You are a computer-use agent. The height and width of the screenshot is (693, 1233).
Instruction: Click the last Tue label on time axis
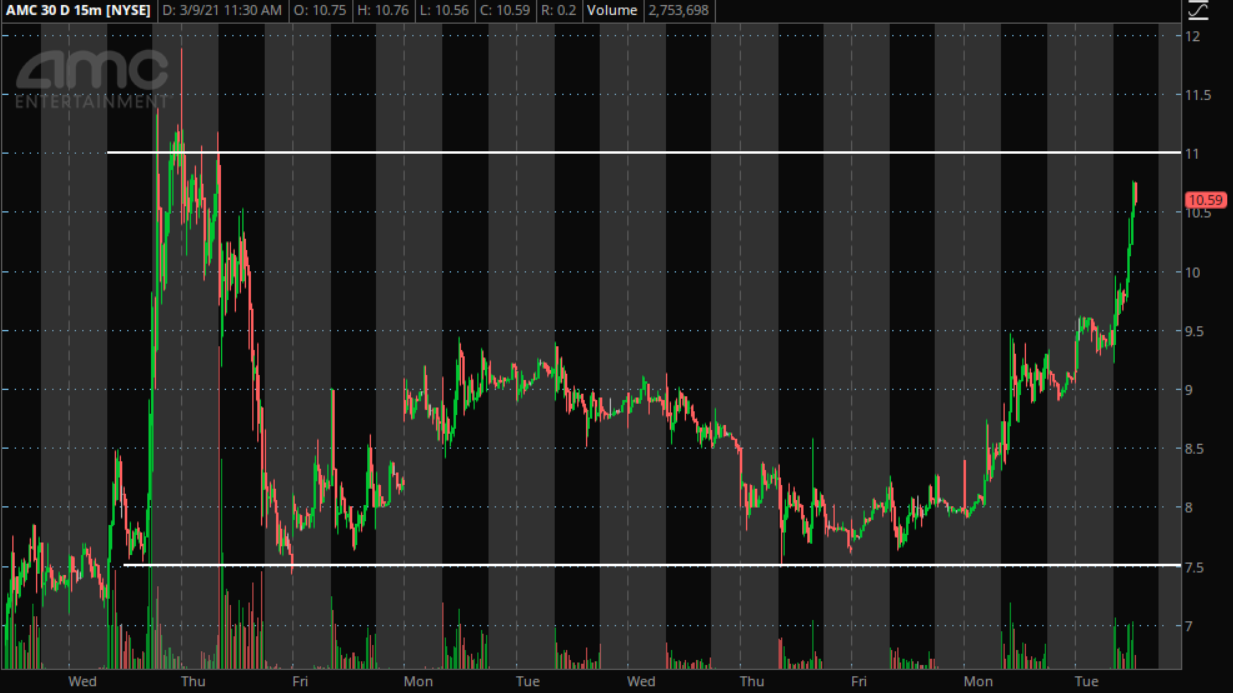(1086, 681)
